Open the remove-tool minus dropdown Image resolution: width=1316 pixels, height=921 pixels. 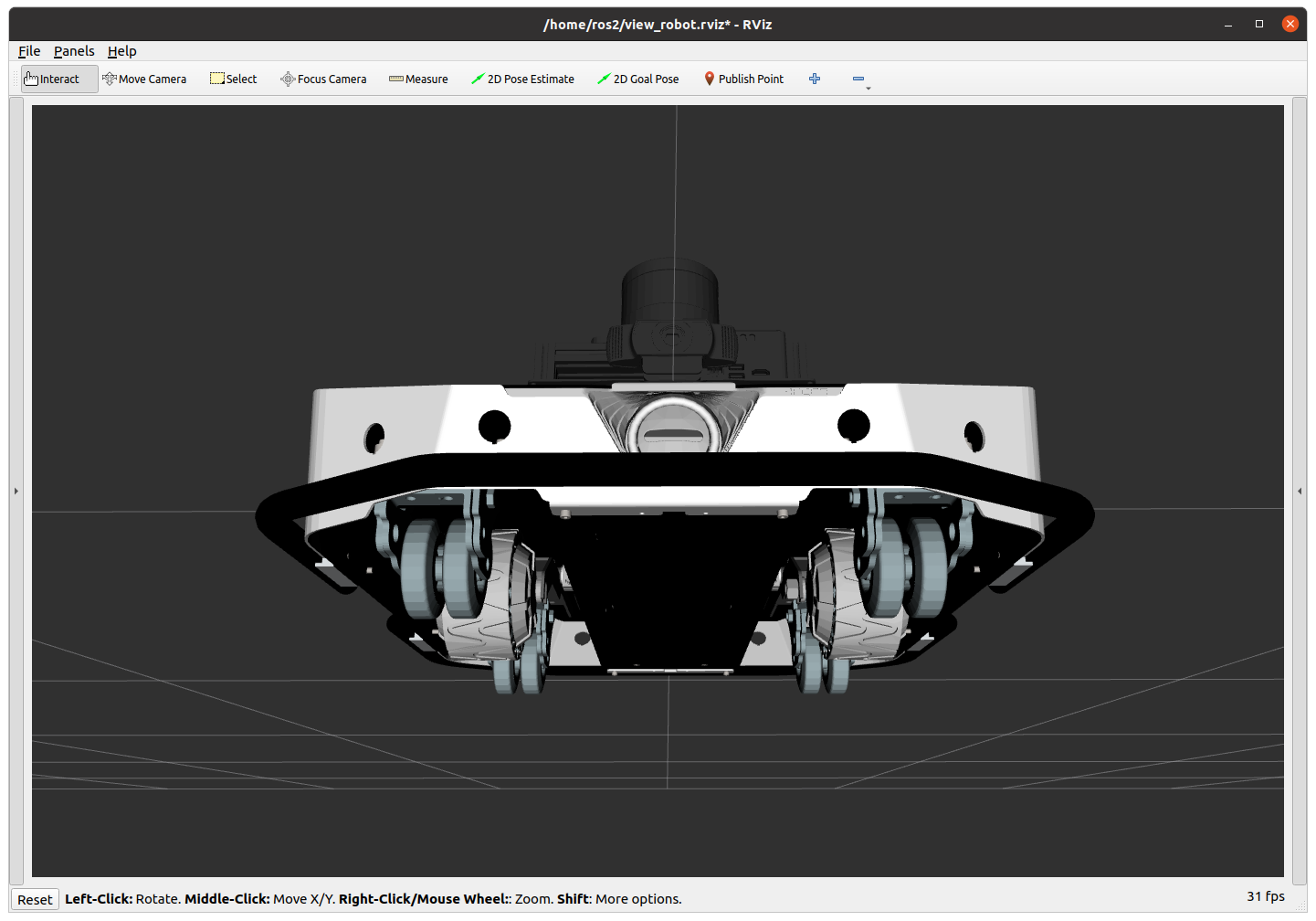coord(859,80)
